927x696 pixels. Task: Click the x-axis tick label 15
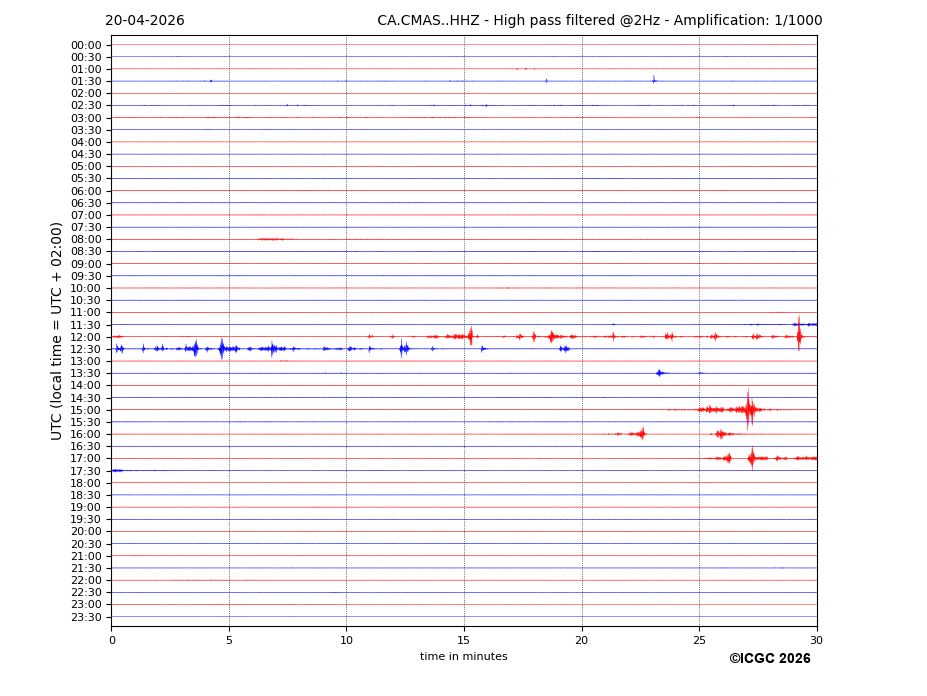464,640
